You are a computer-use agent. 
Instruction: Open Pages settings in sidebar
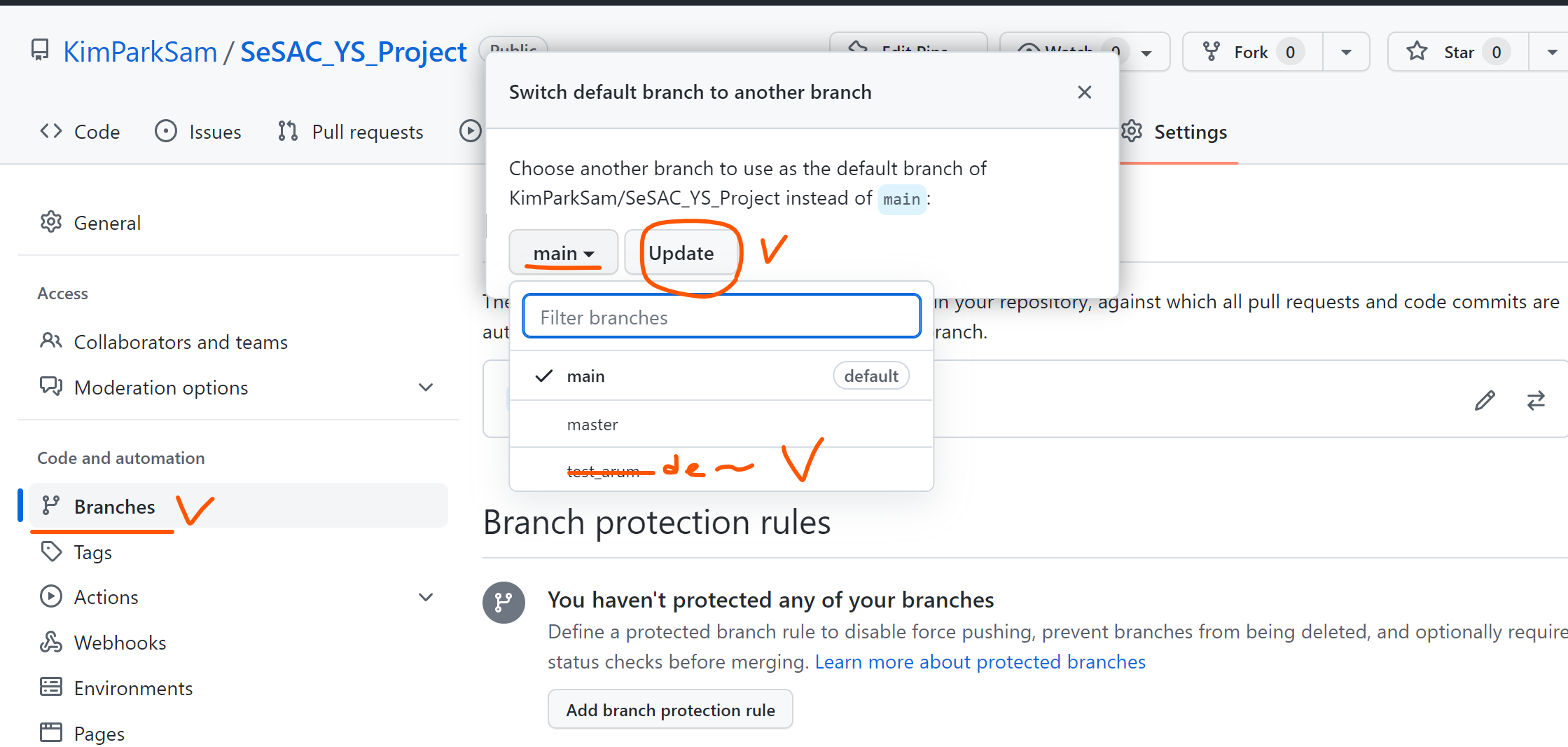[238, 734]
